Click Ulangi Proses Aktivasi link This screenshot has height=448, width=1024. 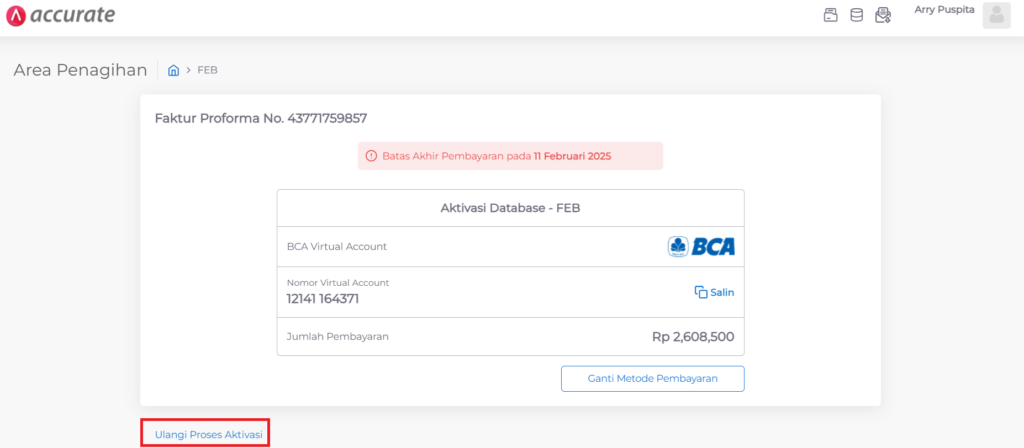coord(208,434)
